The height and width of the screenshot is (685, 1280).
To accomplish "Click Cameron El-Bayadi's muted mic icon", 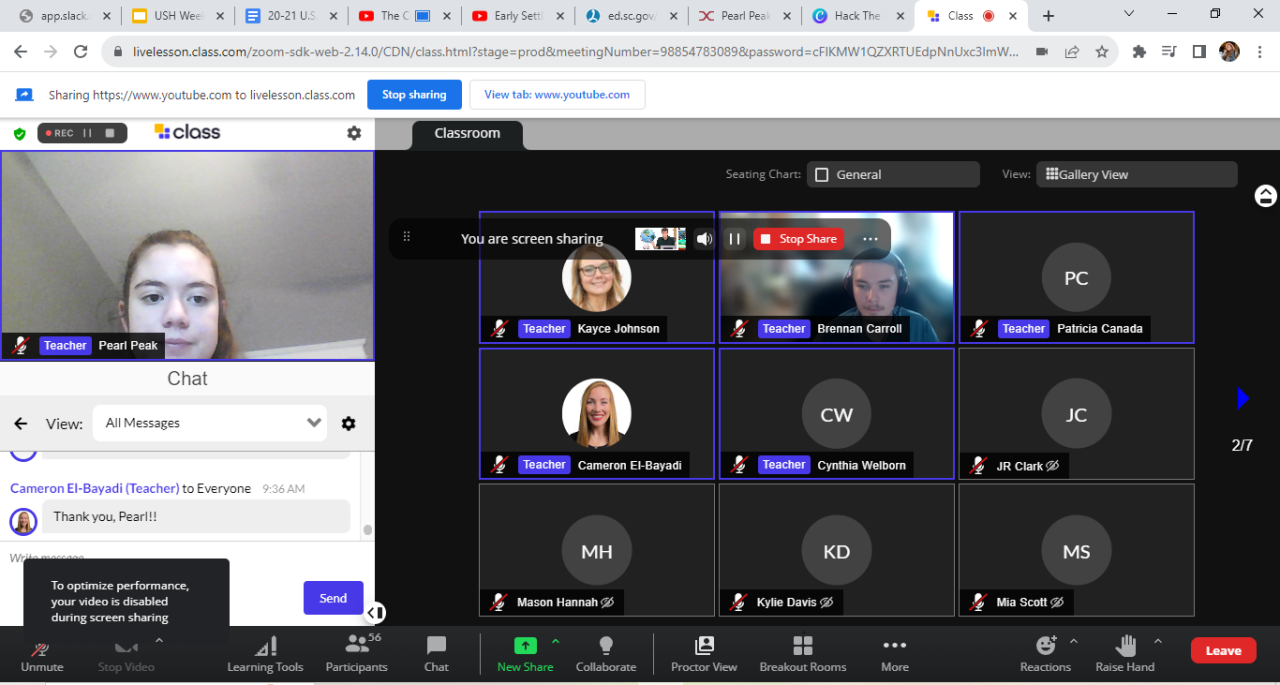I will pyautogui.click(x=498, y=465).
